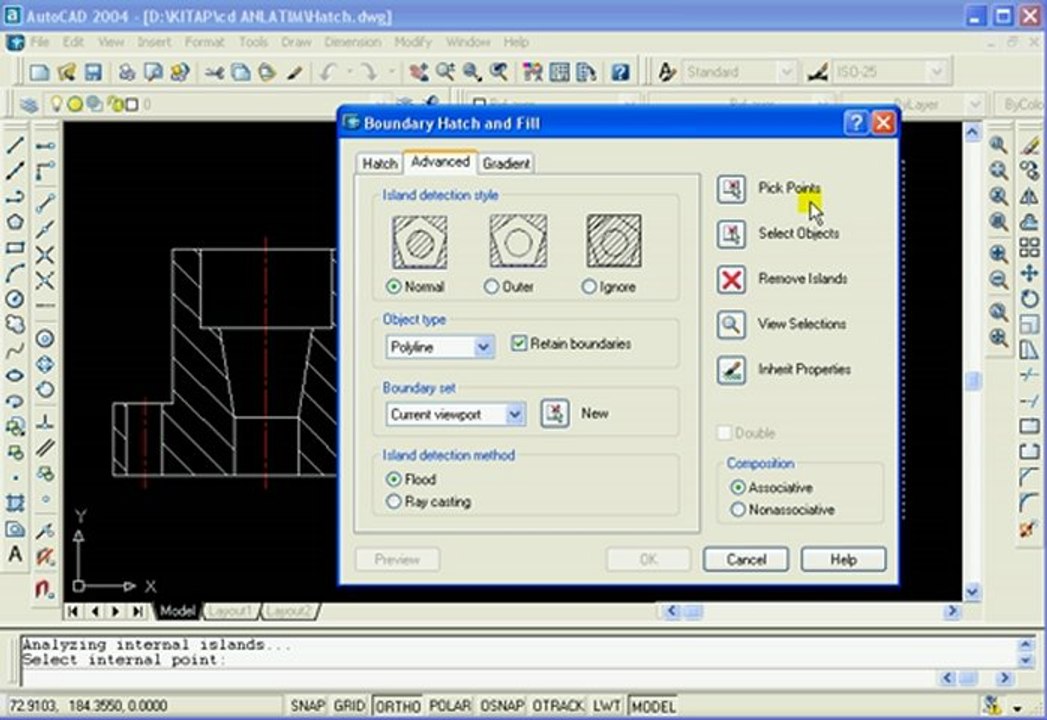Click the Undo arrow icon
Screen dimensions: 1047x720
327,71
